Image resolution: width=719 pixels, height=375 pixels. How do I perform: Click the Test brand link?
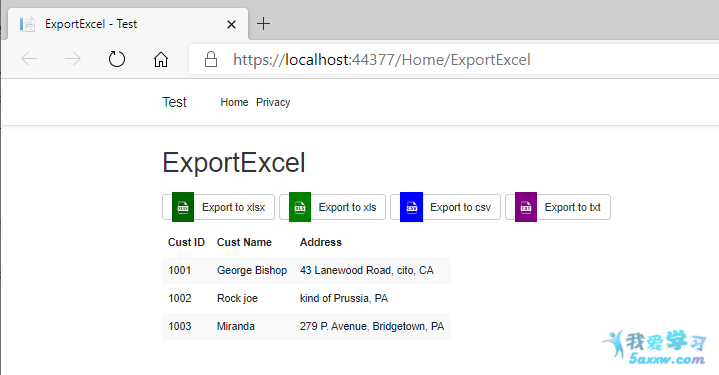pos(174,102)
